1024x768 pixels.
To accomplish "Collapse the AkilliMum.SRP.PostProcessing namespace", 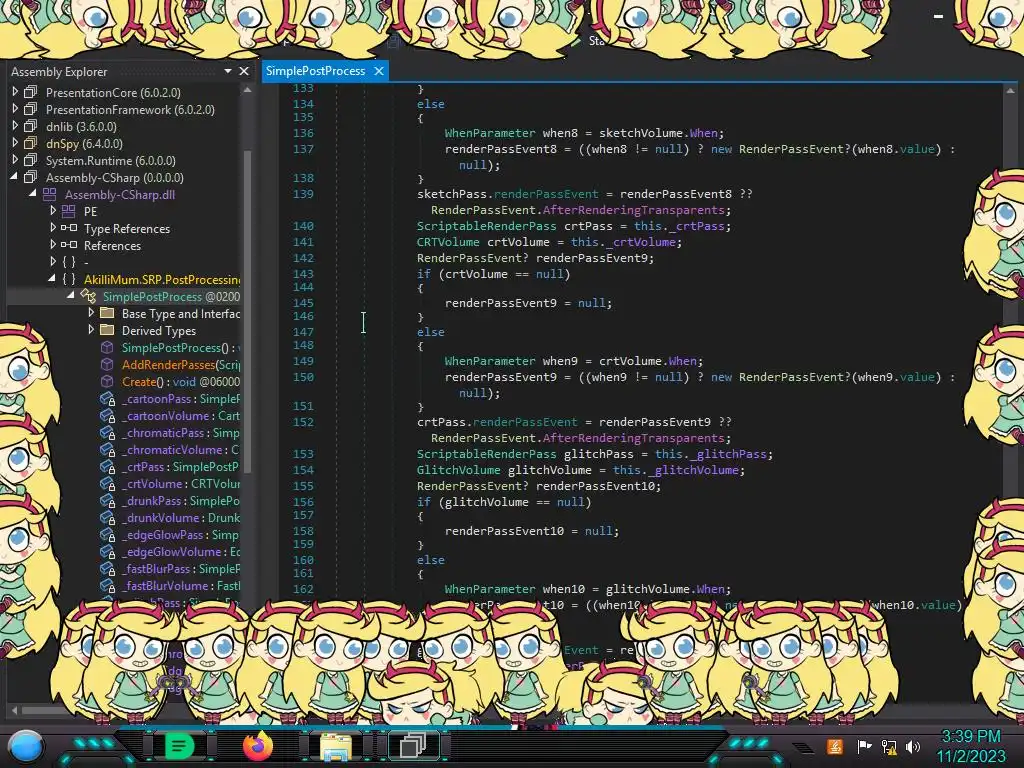I will pyautogui.click(x=52, y=278).
